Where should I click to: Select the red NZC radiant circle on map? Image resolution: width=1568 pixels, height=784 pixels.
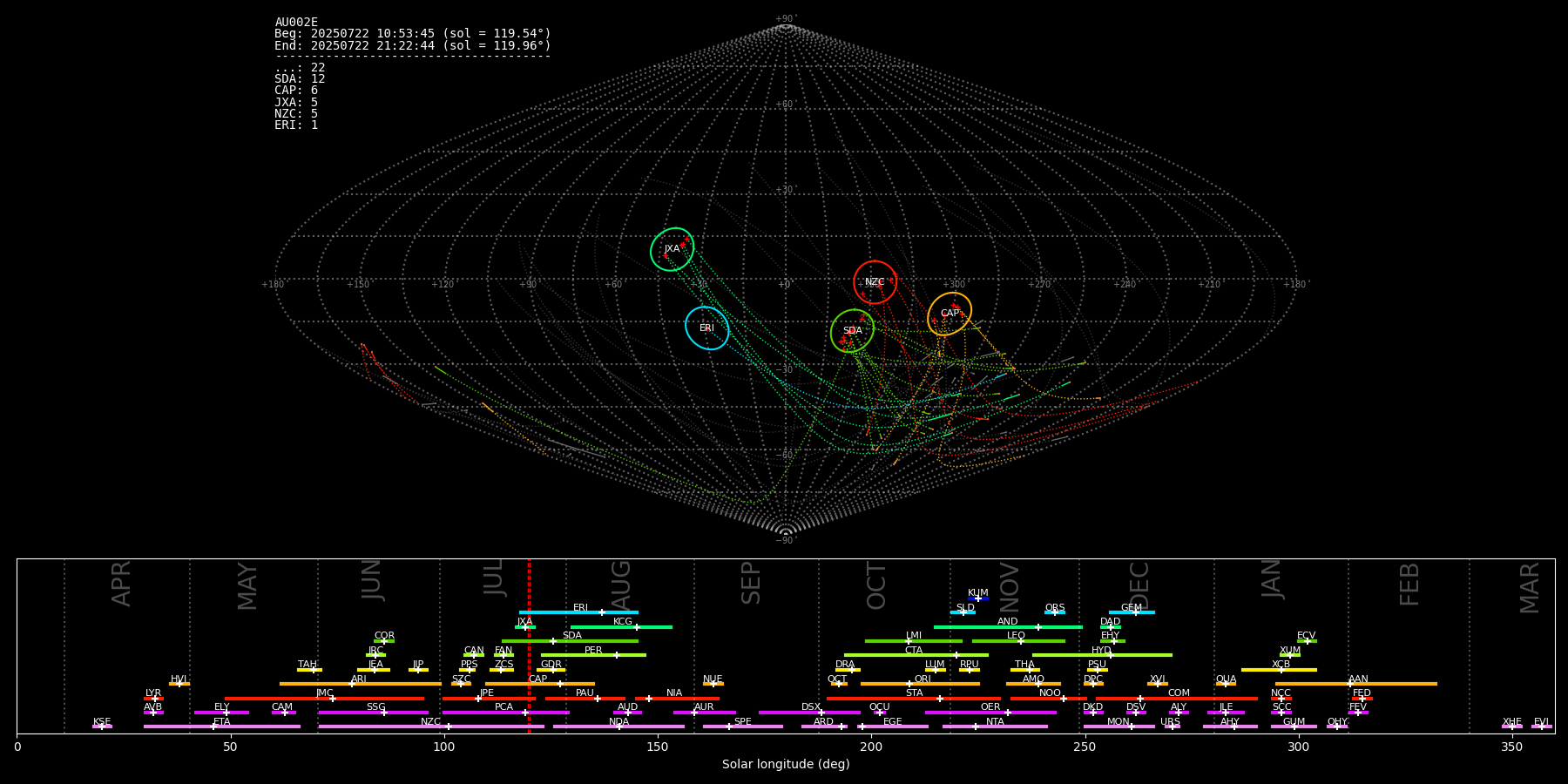pyautogui.click(x=875, y=282)
